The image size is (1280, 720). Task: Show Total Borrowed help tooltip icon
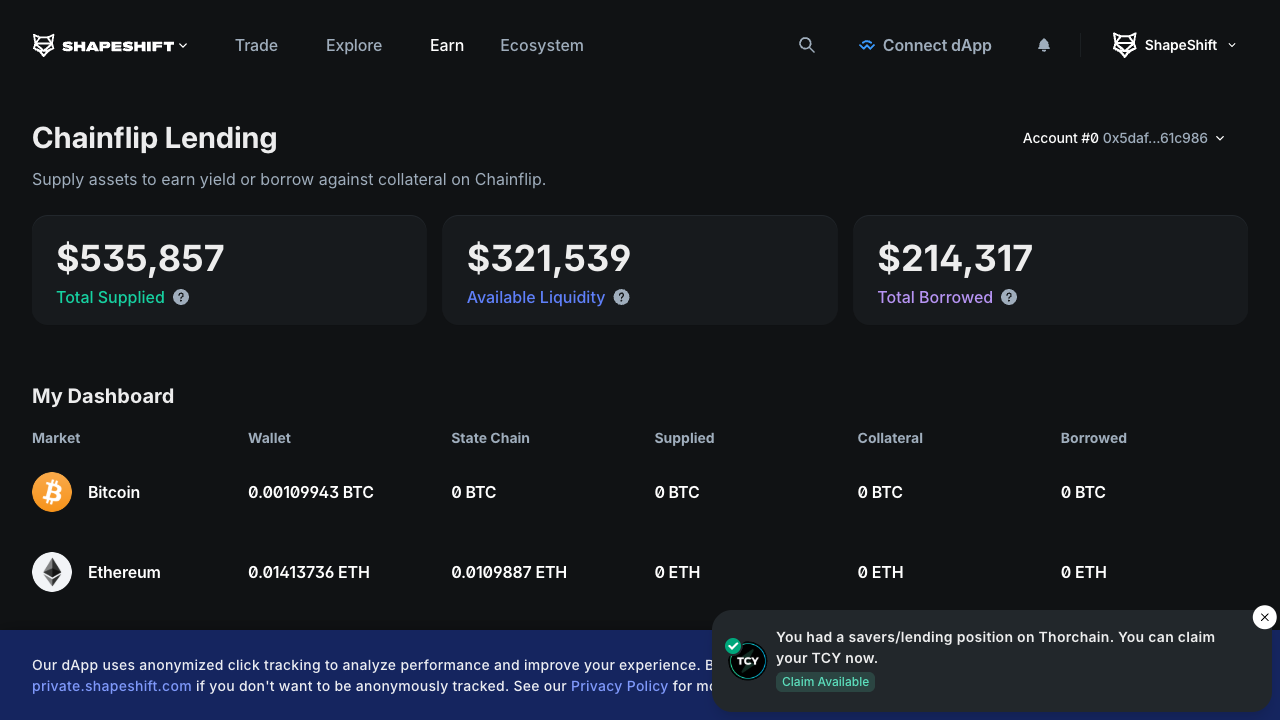coord(1009,297)
